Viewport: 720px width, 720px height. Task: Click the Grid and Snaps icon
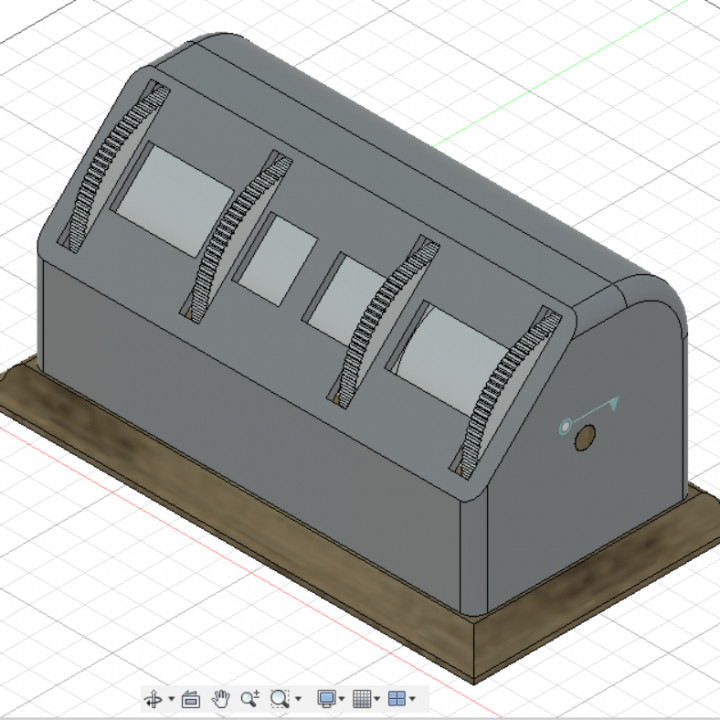coord(362,698)
